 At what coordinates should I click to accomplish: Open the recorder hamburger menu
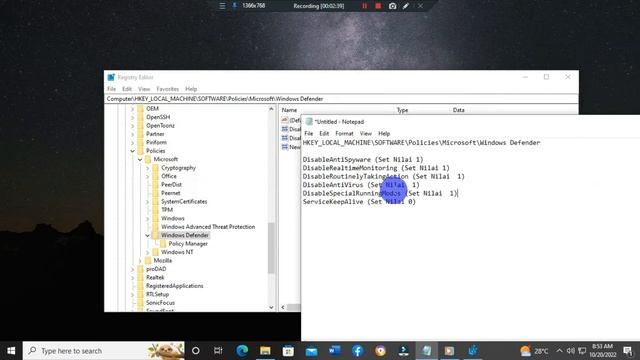[222, 6]
